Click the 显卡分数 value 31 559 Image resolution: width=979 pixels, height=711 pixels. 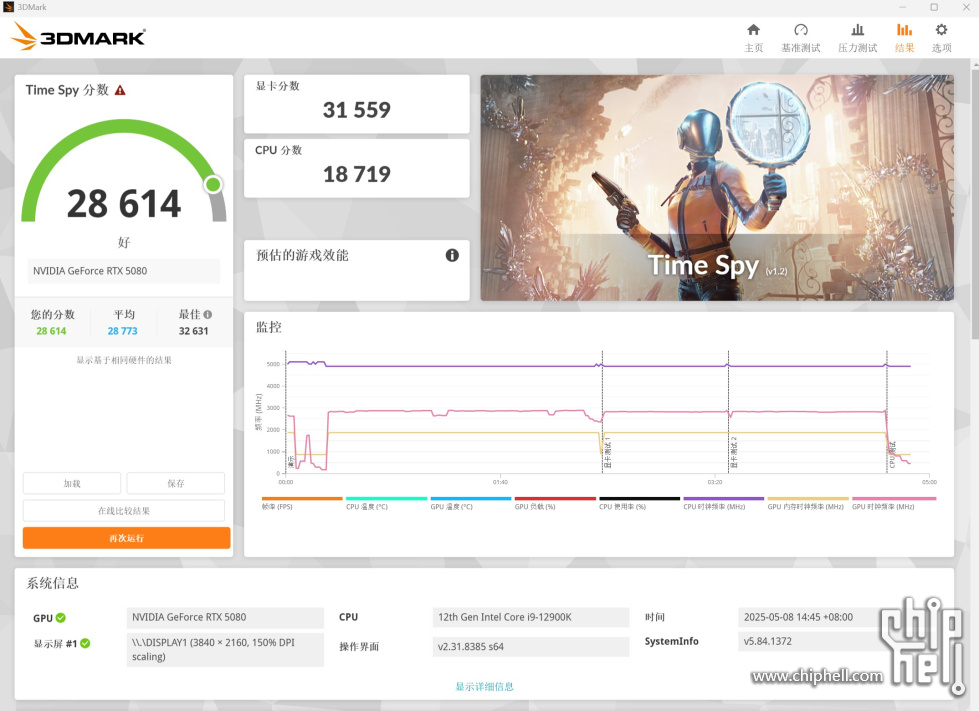[x=357, y=110]
